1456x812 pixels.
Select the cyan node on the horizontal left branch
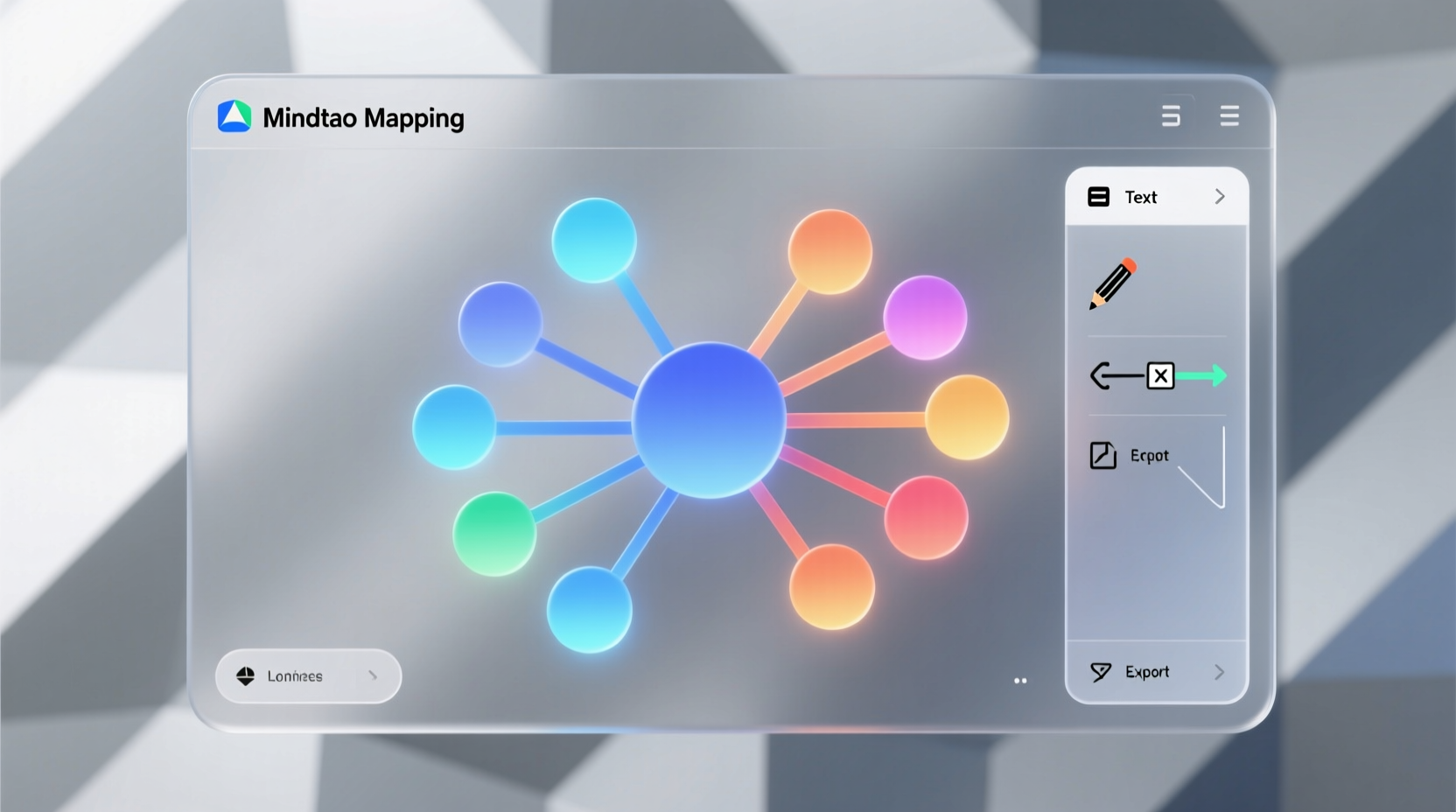[454, 428]
